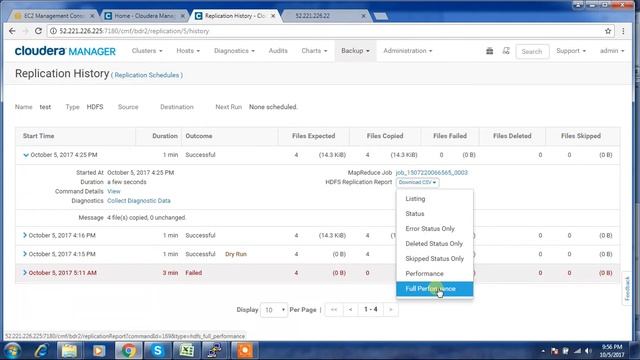Viewport: 640px width, 360px height.
Task: Go to previous results page
Action: point(350,310)
